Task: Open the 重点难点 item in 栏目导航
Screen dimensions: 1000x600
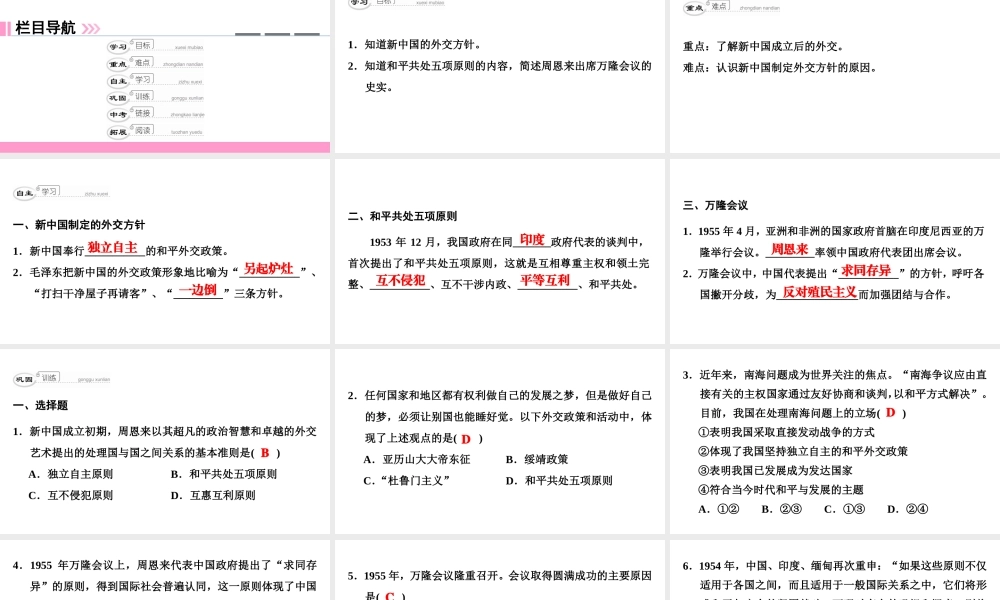Action: point(155,63)
